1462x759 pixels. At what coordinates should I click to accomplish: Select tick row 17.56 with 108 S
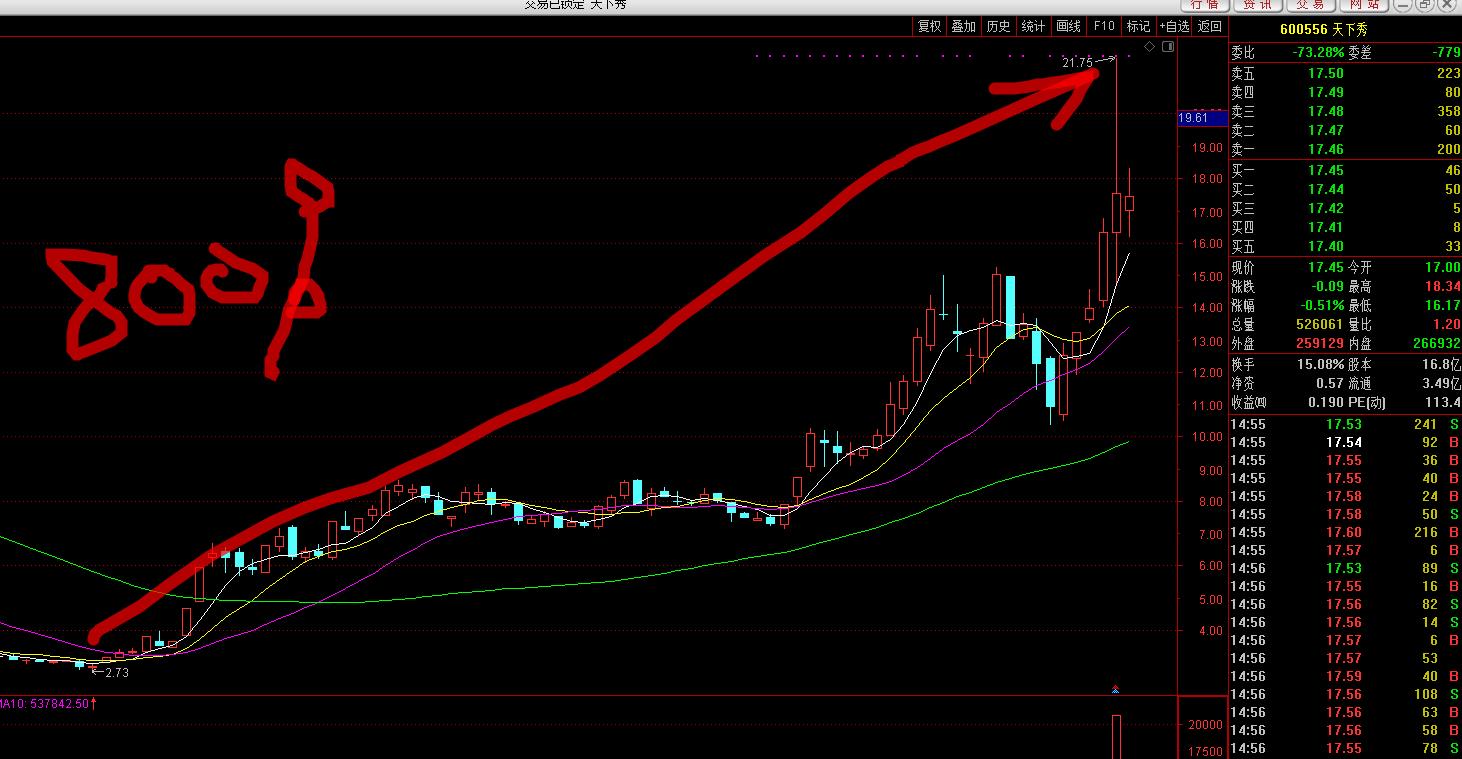(1345, 694)
